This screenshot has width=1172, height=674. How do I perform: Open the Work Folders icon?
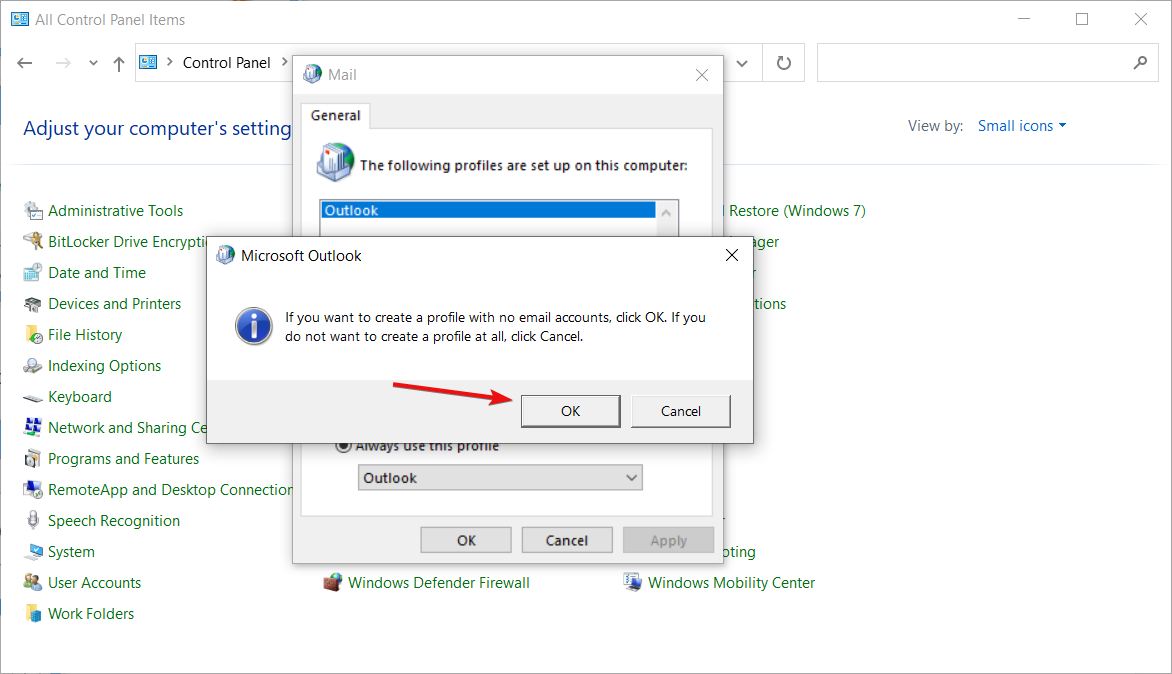tap(33, 614)
